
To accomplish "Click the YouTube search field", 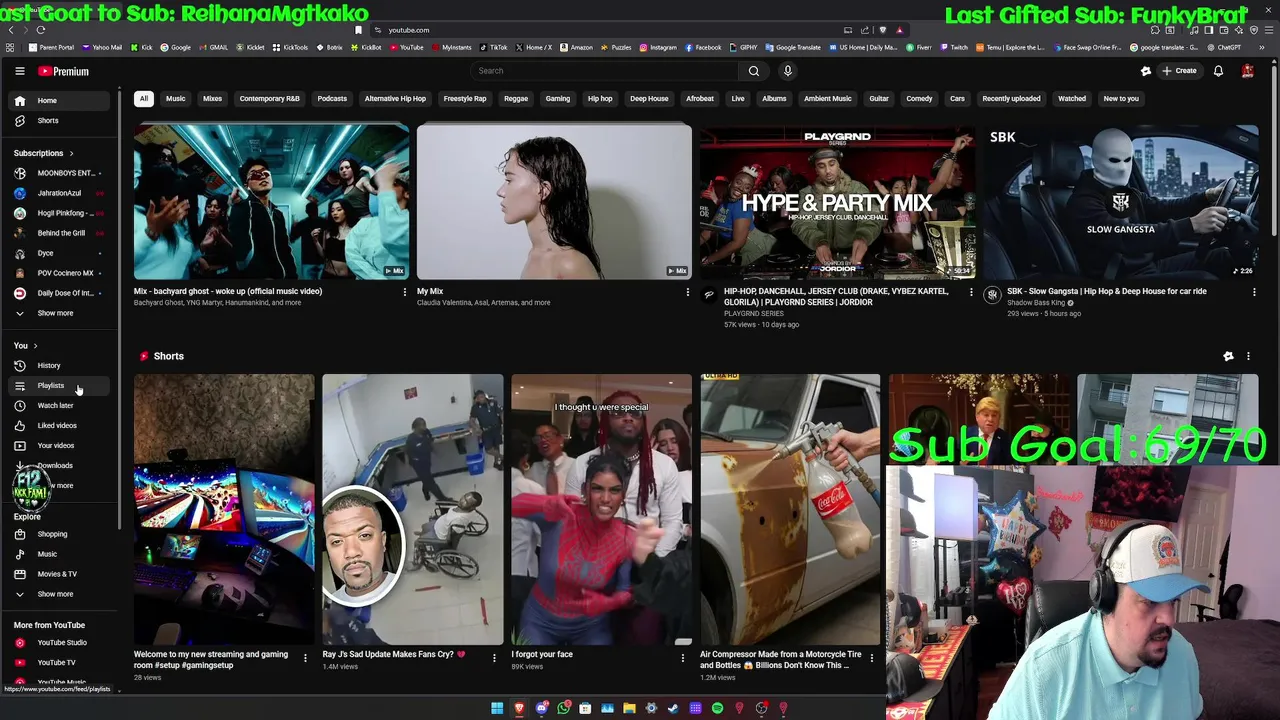I will pos(605,71).
